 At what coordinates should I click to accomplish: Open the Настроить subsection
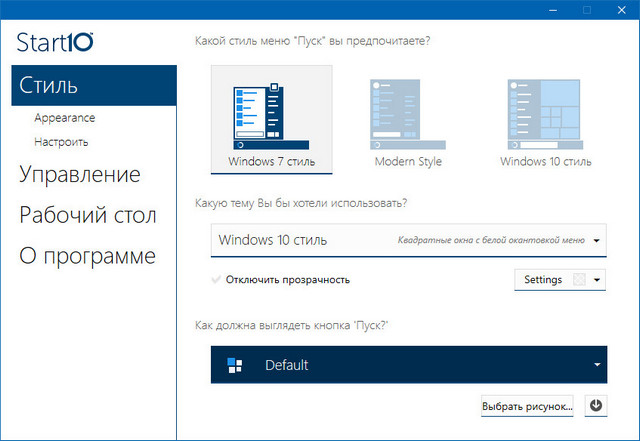coord(61,142)
